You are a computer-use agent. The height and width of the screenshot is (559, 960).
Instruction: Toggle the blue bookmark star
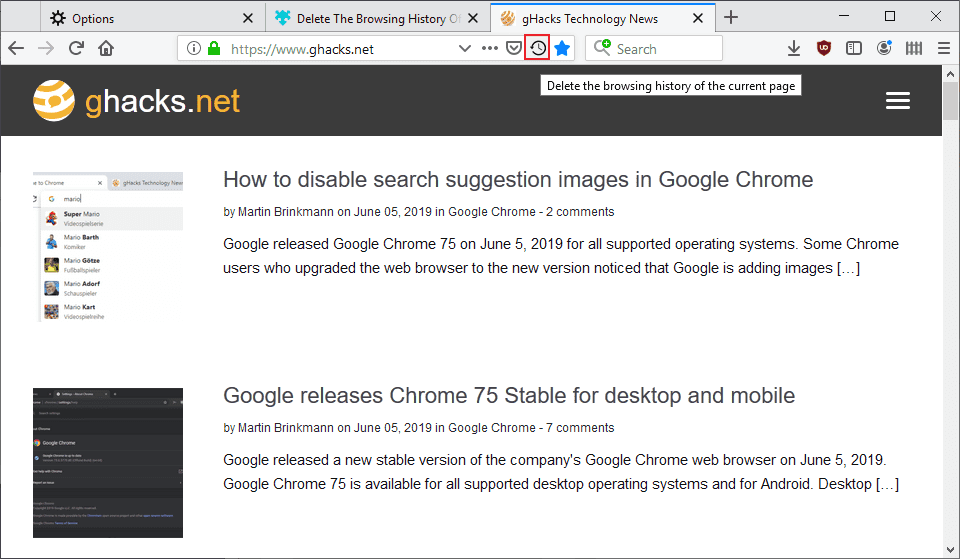(x=562, y=48)
